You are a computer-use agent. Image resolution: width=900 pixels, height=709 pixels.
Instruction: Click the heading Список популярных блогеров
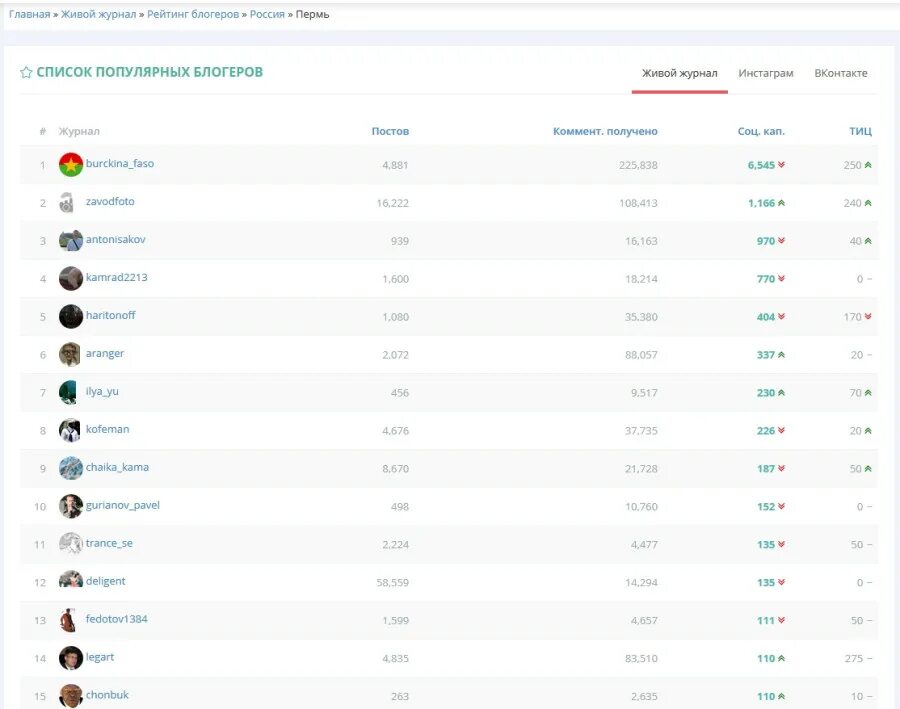point(150,72)
